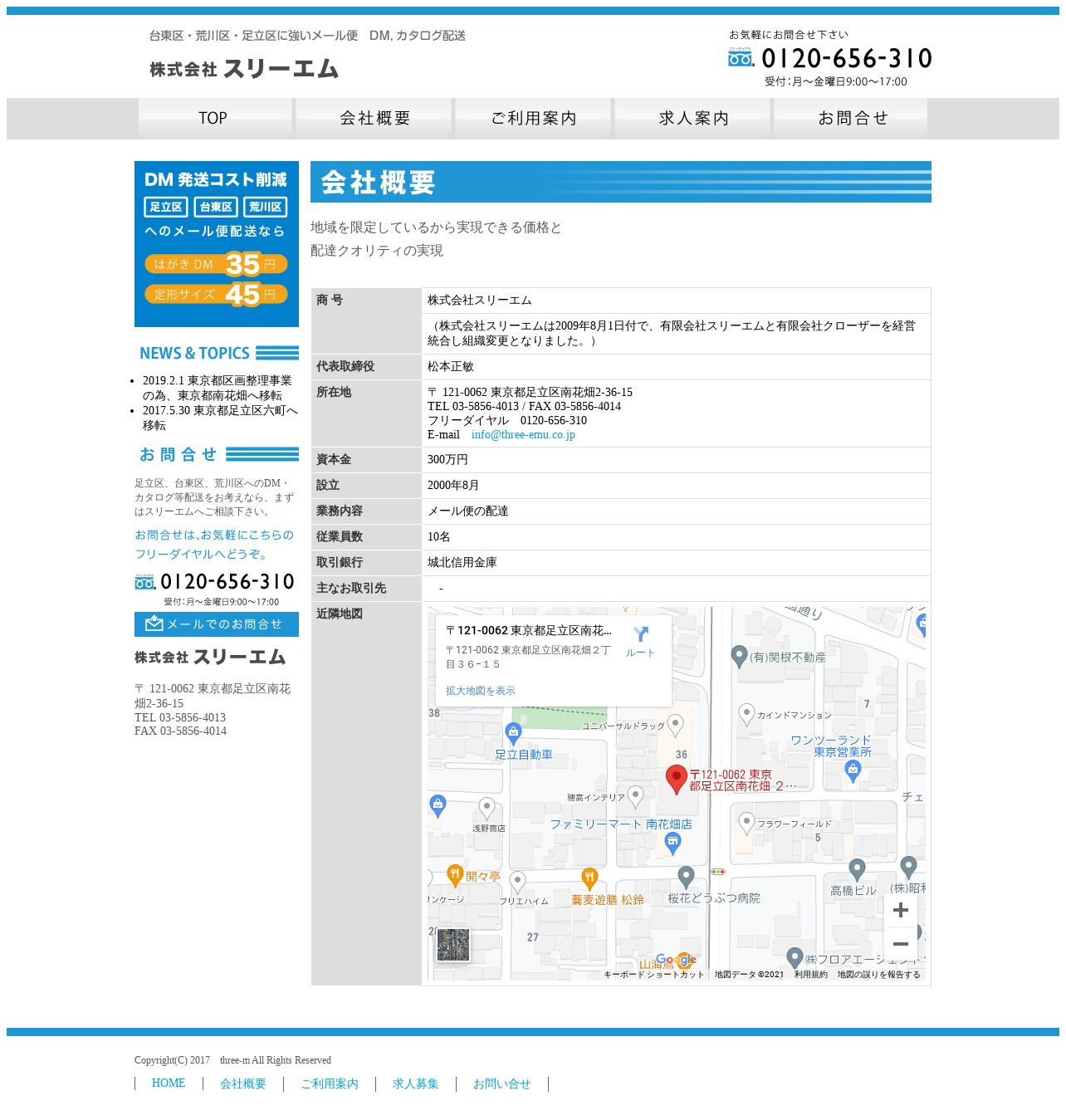1066x1120 pixels.
Task: Click the (有)関根不動産 marker
Action: point(740,656)
